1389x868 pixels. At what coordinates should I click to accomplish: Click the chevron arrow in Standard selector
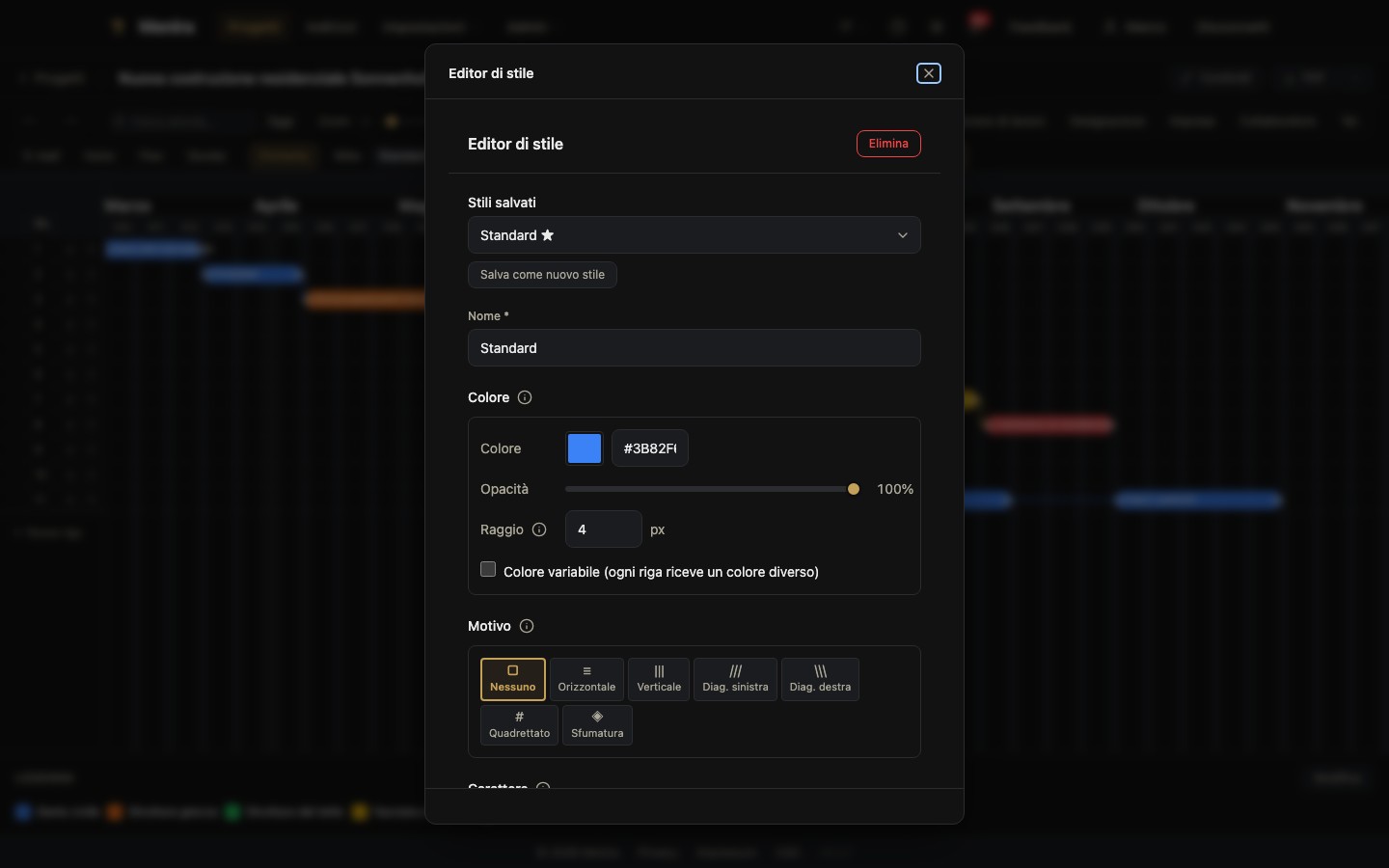[x=903, y=235]
